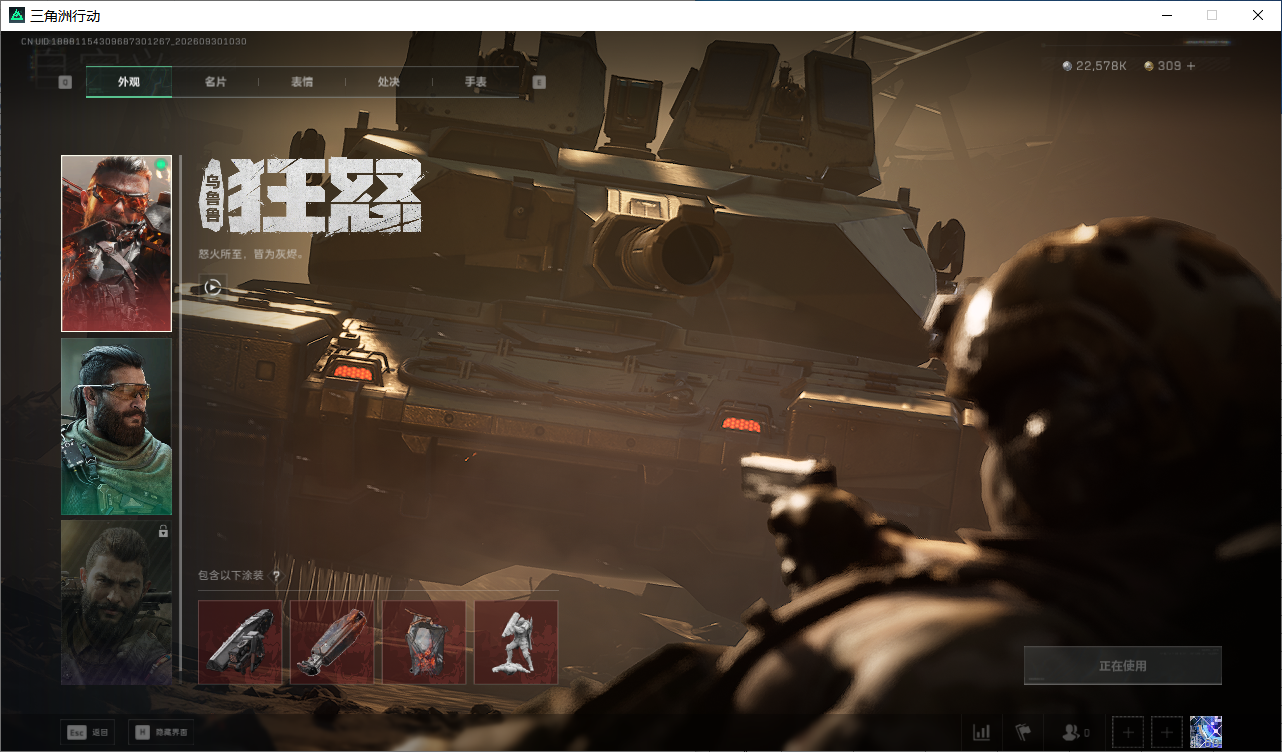The height and width of the screenshot is (752, 1282).
Task: Select the 狂怒 red operator skin thumbnail
Action: pos(116,243)
